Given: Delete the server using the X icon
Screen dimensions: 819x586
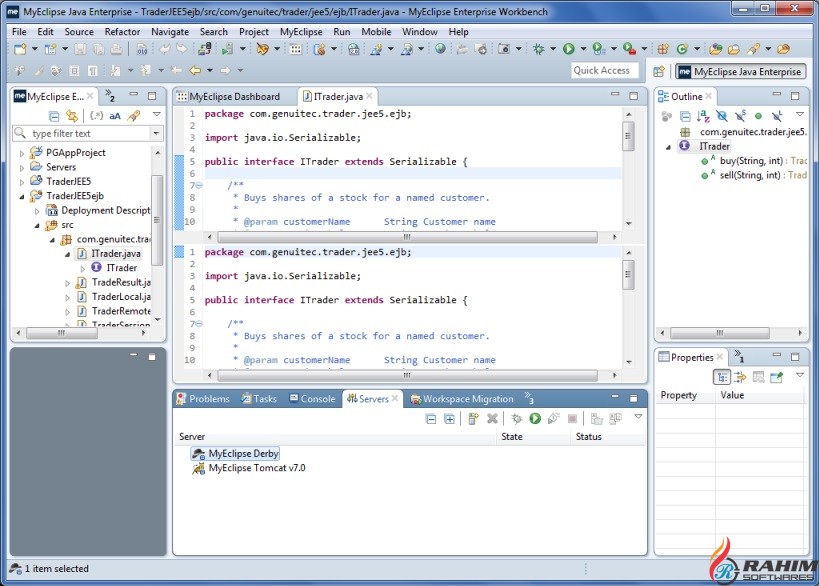Looking at the screenshot, I should coord(491,419).
